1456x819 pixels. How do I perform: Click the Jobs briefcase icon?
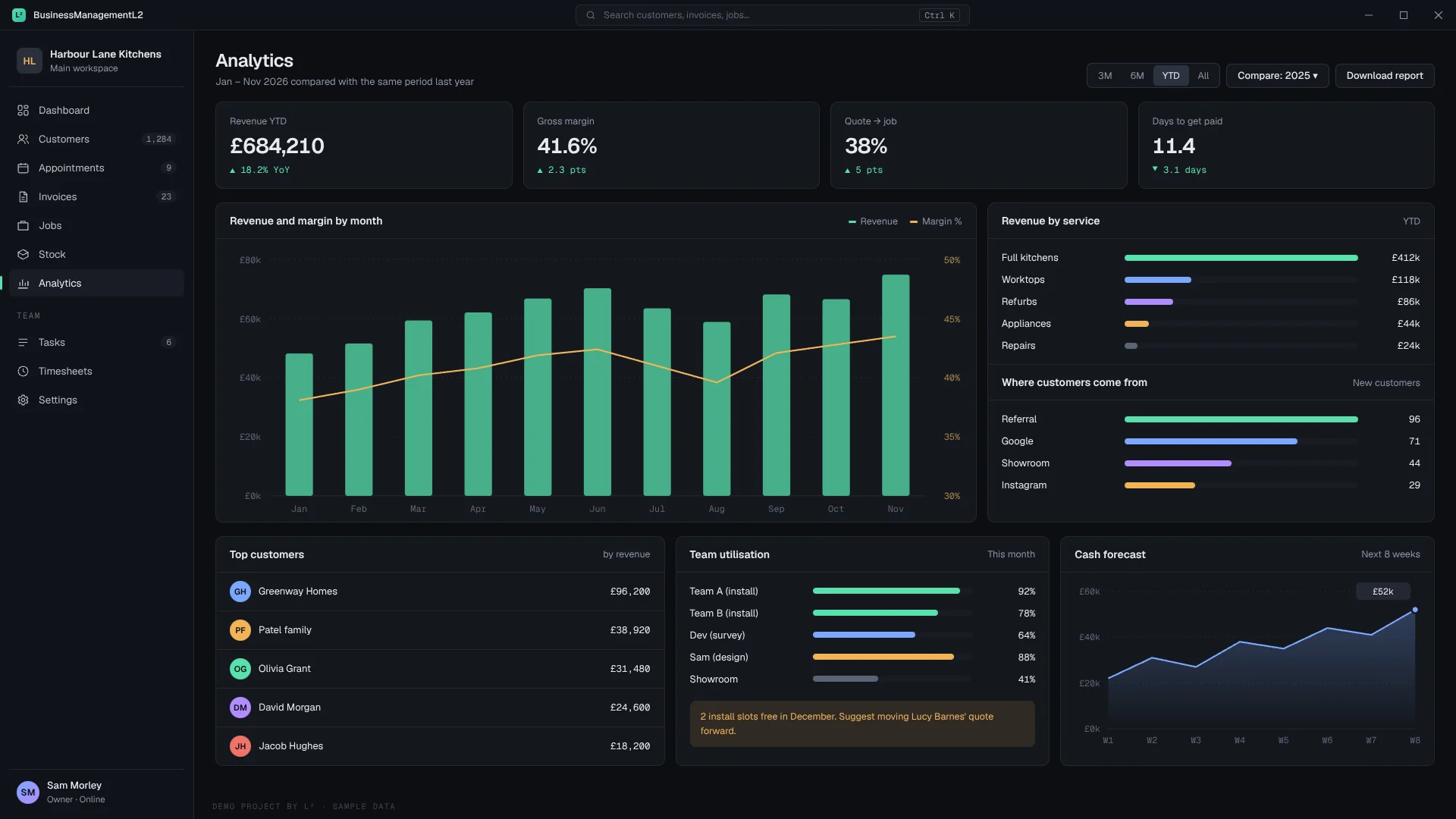[x=23, y=226]
